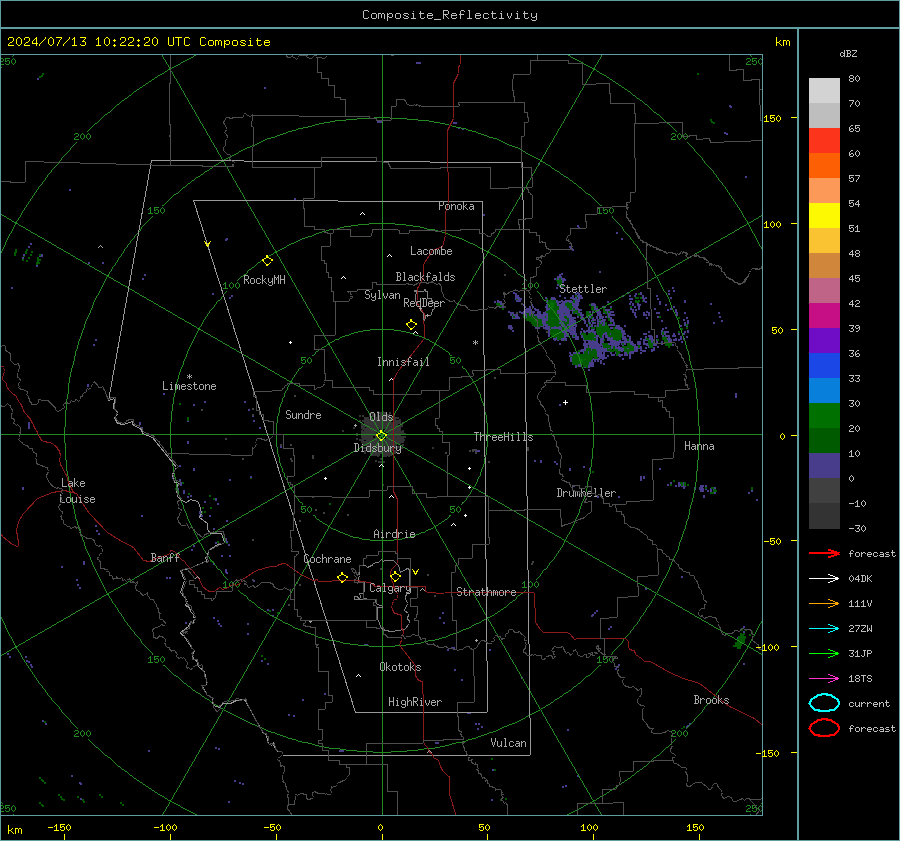The height and width of the screenshot is (841, 900).
Task: Select the Vulcan label
Action: (508, 743)
